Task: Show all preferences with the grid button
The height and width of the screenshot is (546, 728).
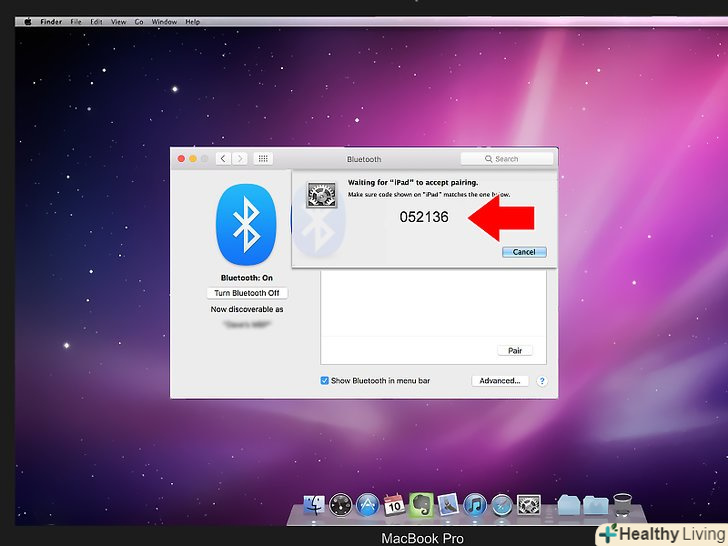Action: [x=263, y=159]
